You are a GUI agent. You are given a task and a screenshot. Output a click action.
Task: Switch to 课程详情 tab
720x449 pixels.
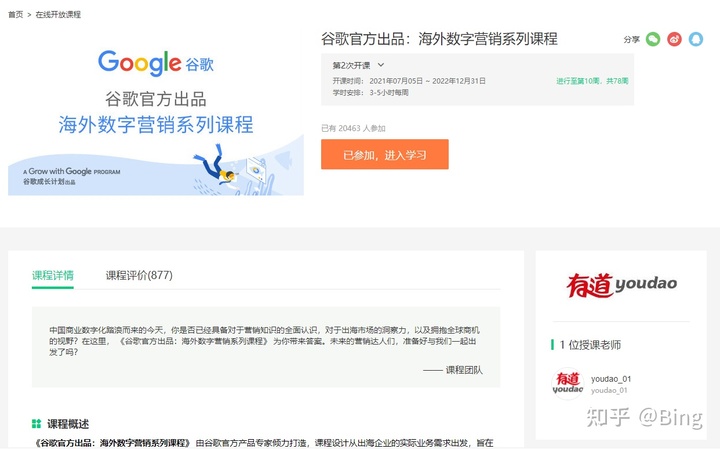click(x=53, y=275)
